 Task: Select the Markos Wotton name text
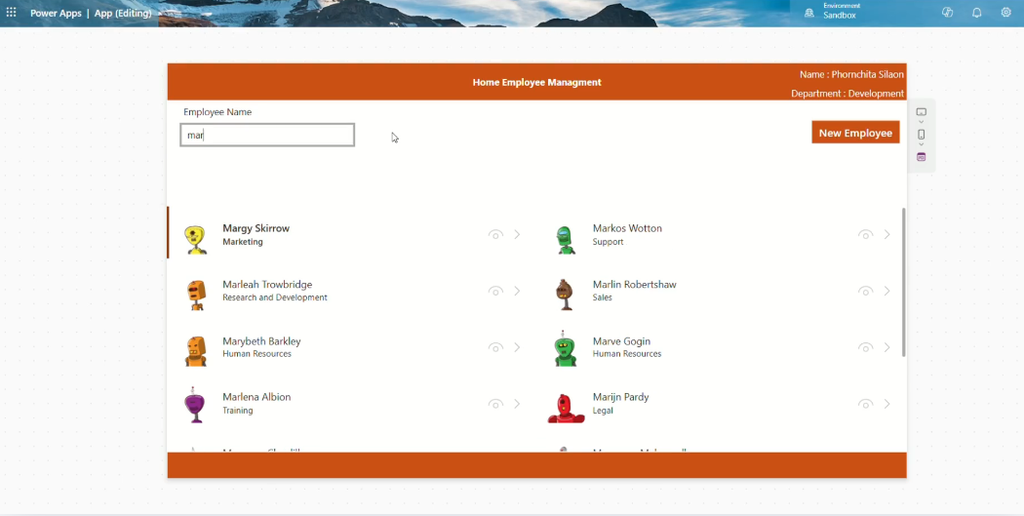[627, 228]
